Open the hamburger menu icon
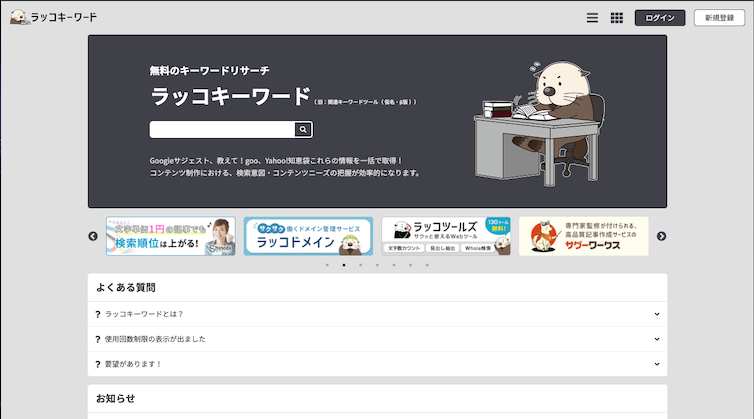The image size is (754, 419). tap(592, 18)
